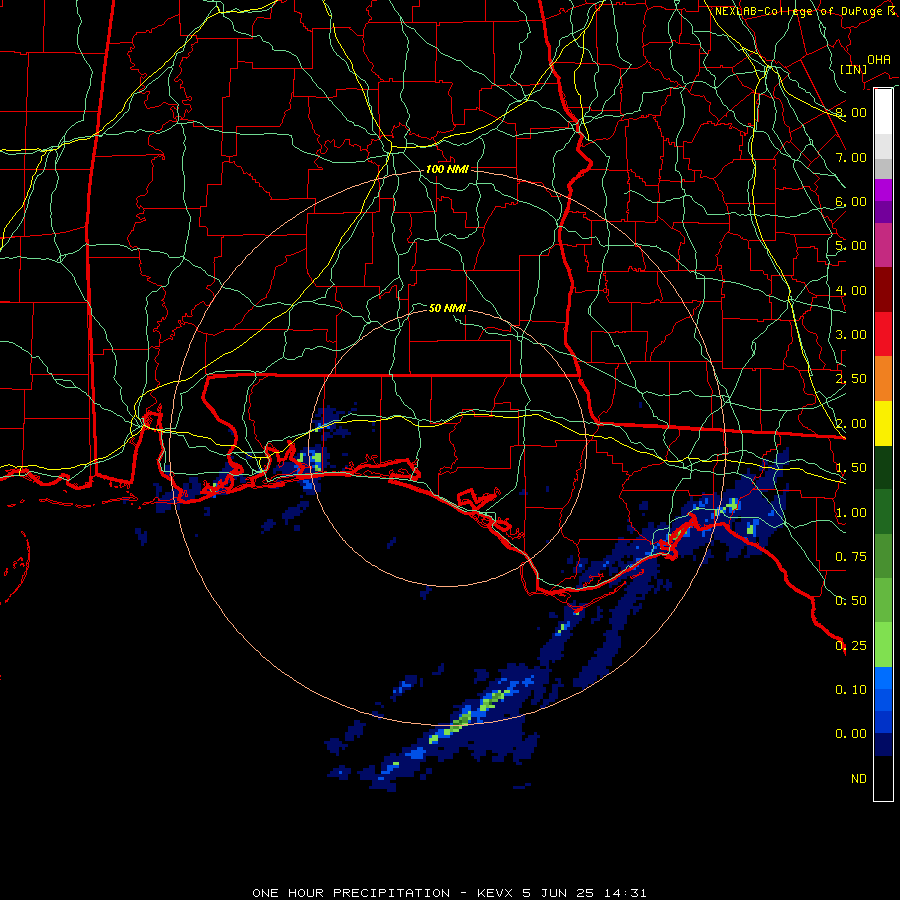Click the 0.50 legend value
This screenshot has width=900, height=900.
[851, 601]
